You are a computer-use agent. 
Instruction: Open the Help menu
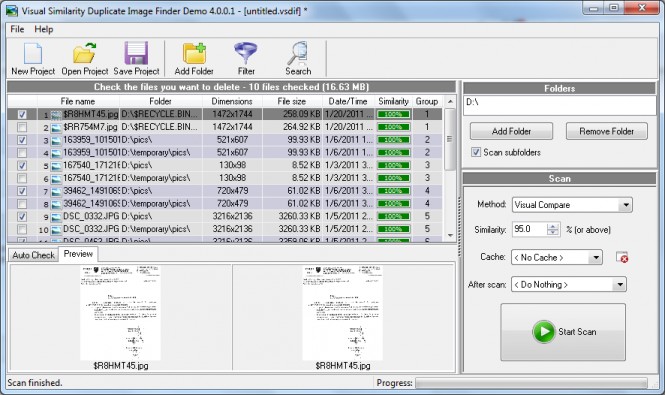tap(44, 29)
